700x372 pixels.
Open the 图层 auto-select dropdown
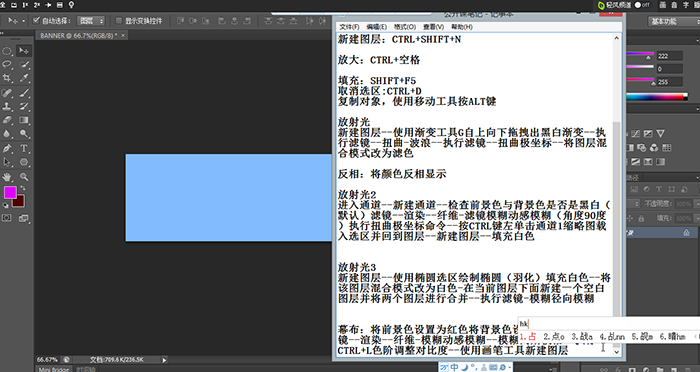91,21
